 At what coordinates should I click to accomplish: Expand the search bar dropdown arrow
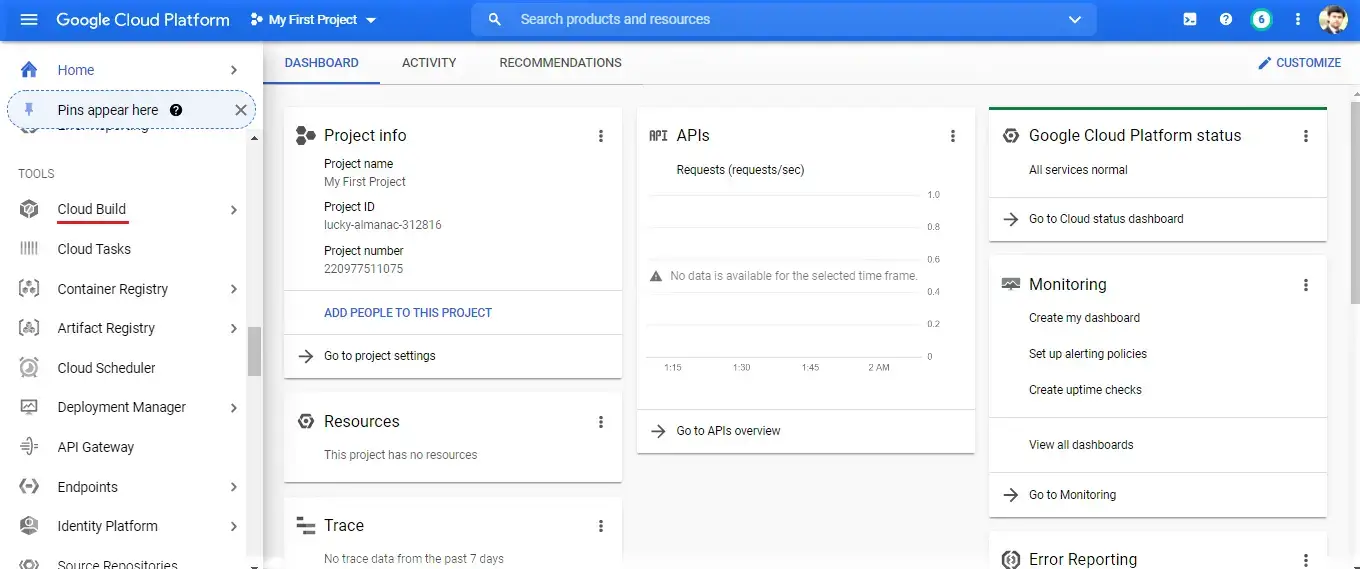pos(1075,19)
